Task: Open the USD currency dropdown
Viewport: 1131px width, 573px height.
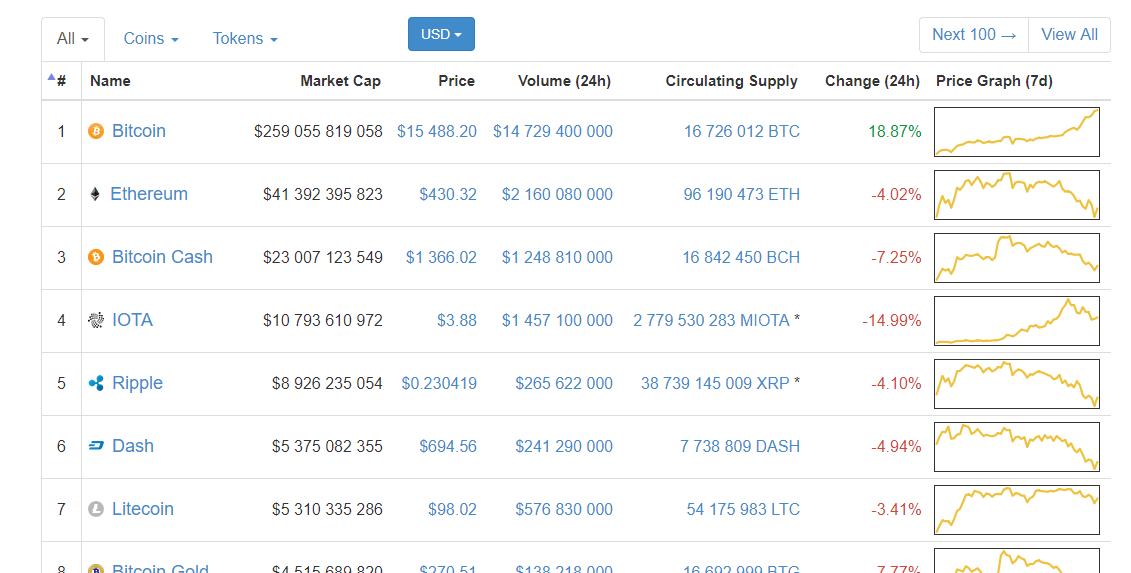Action: point(441,34)
